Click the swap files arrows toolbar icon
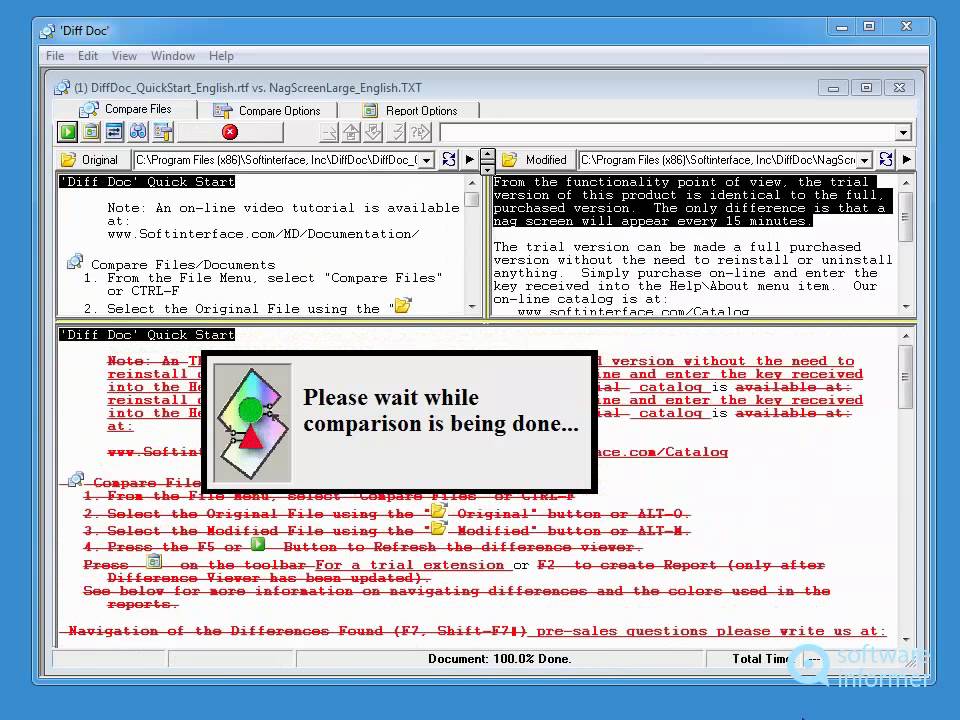 114,132
